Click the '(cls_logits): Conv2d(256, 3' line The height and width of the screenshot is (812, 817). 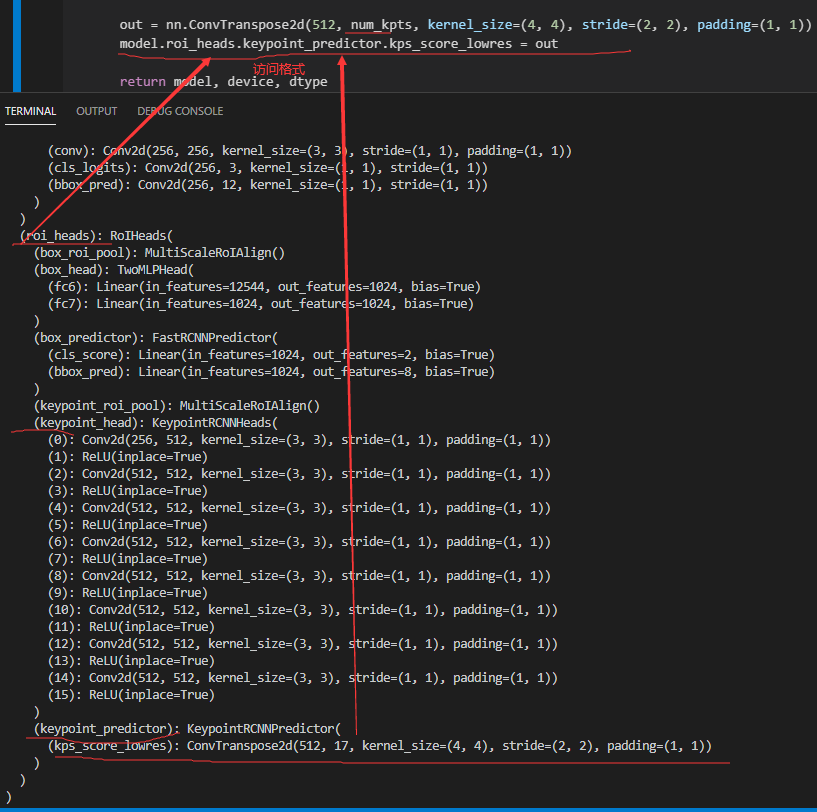[268, 168]
